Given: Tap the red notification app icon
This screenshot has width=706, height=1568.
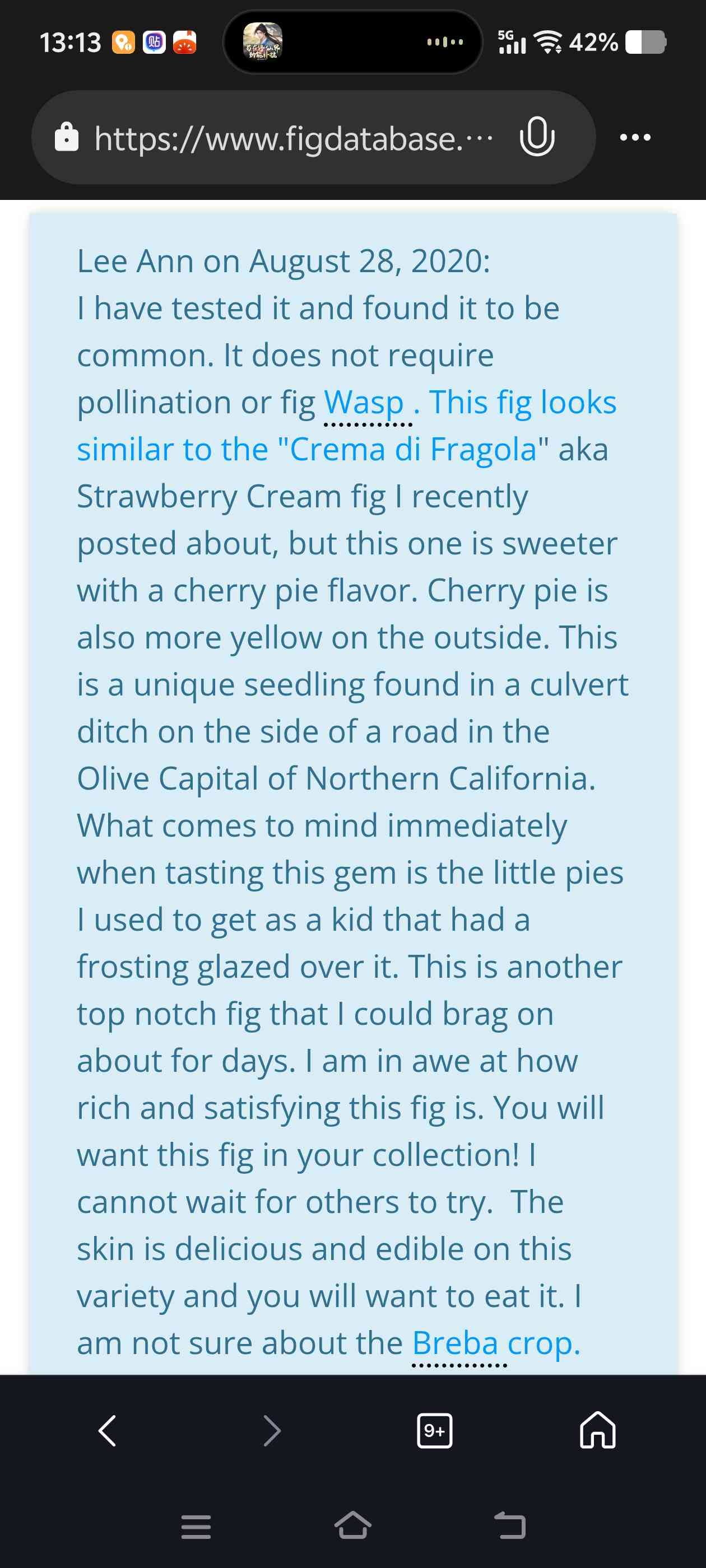Looking at the screenshot, I should [x=184, y=43].
